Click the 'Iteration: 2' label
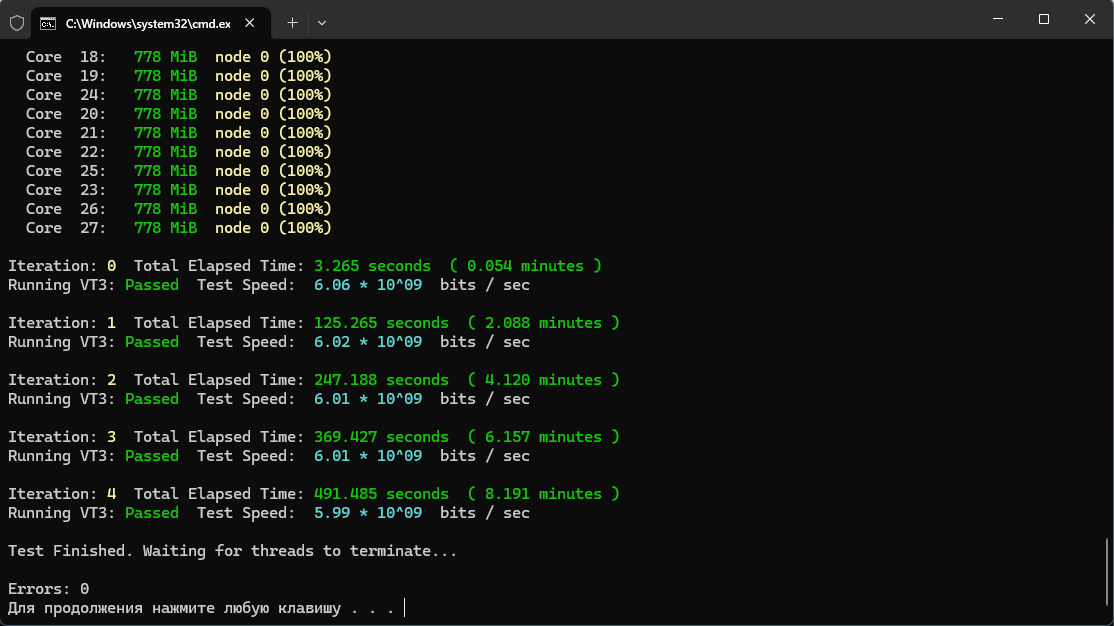Image resolution: width=1114 pixels, height=626 pixels. (x=62, y=380)
